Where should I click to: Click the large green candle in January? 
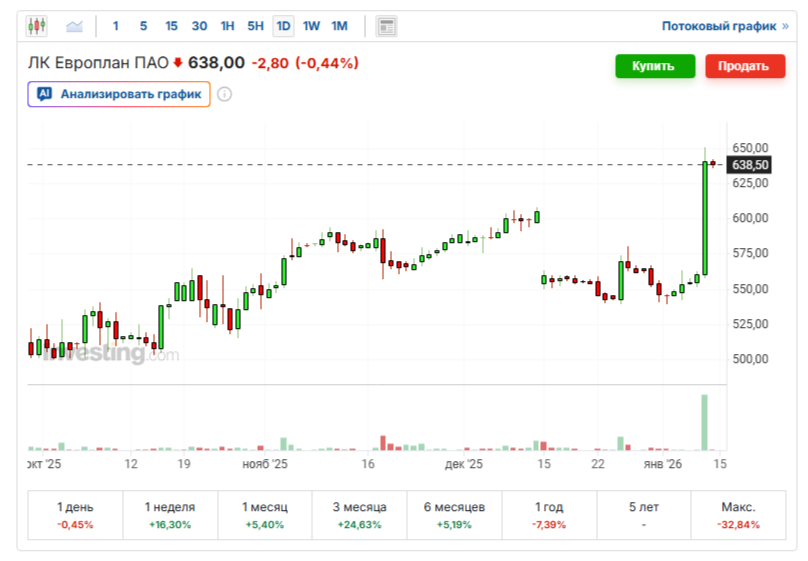click(705, 218)
